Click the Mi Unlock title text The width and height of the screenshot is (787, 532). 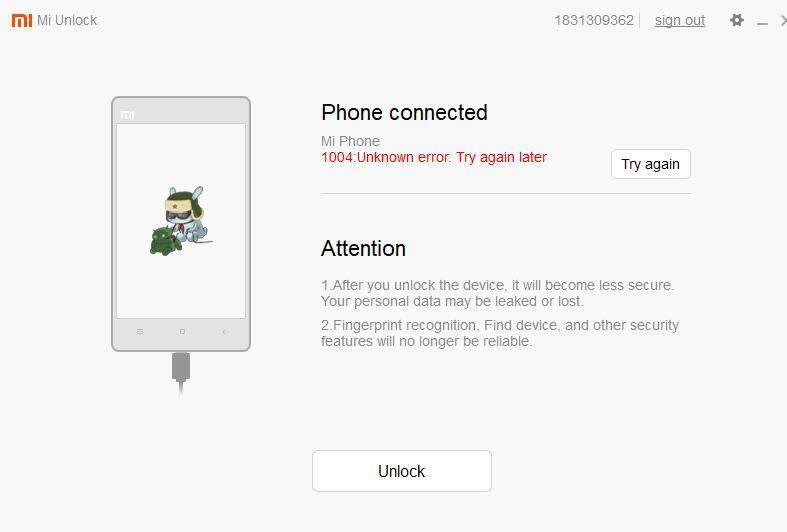point(67,20)
